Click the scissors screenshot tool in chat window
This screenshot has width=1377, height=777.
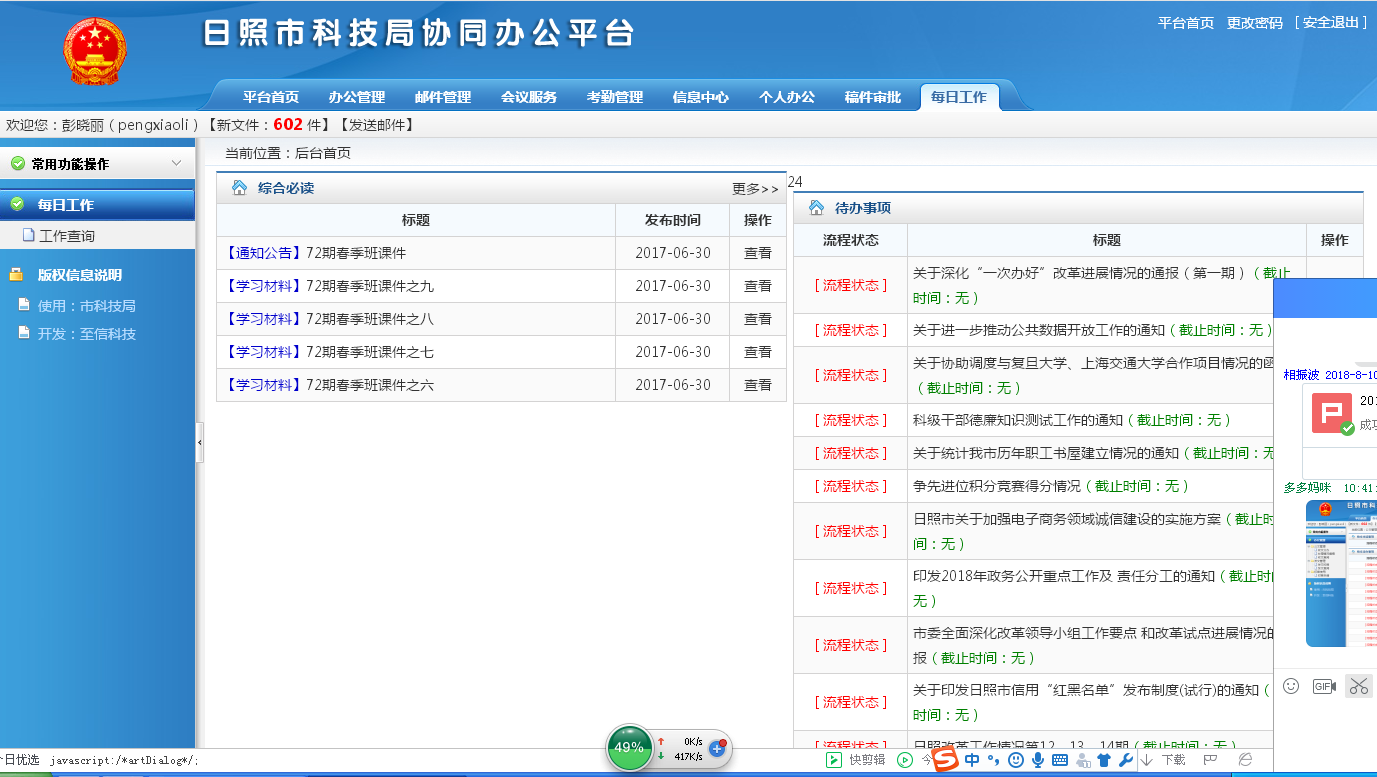[1358, 686]
